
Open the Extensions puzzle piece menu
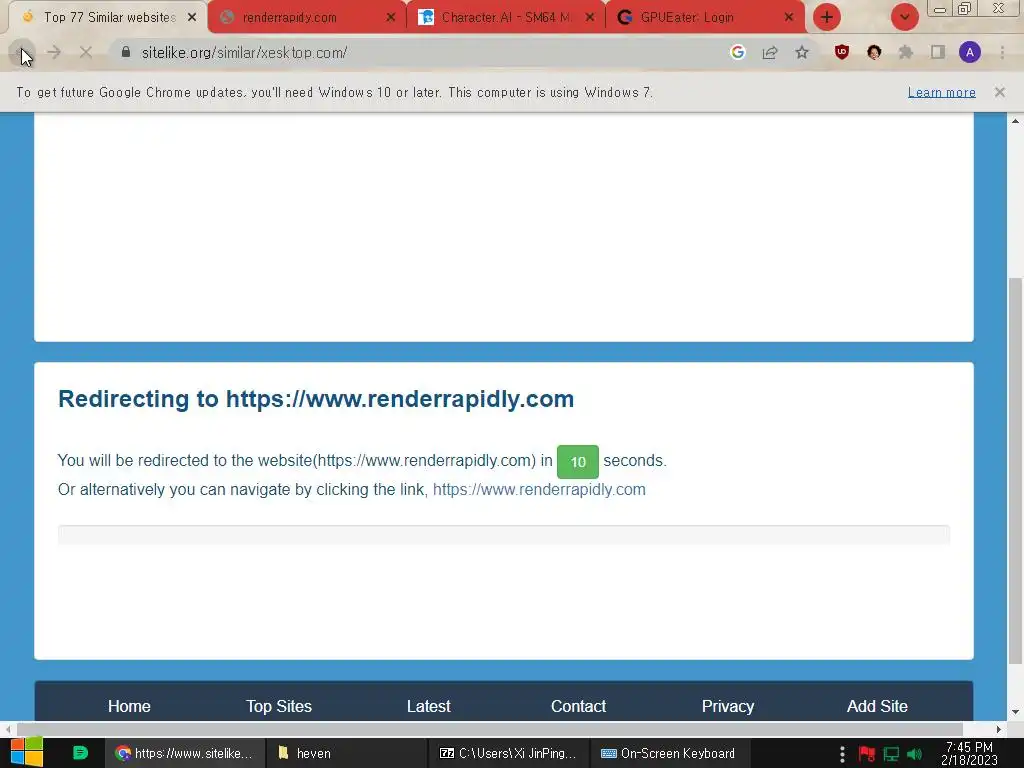pyautogui.click(x=906, y=52)
